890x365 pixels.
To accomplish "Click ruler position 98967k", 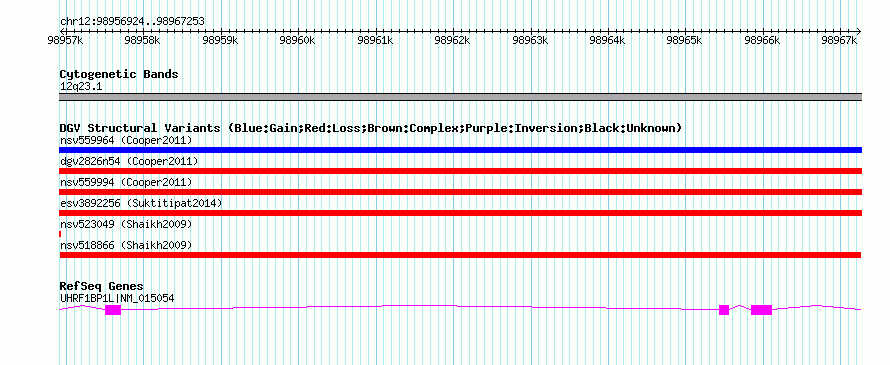I will (840, 40).
